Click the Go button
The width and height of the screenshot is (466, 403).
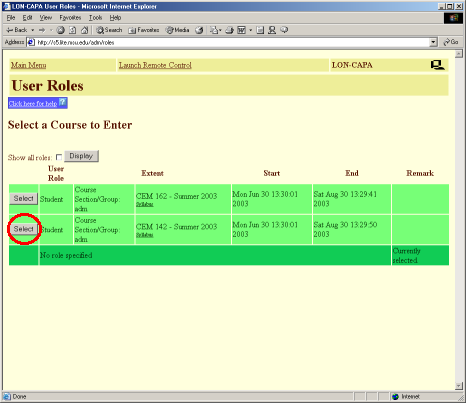[451, 42]
